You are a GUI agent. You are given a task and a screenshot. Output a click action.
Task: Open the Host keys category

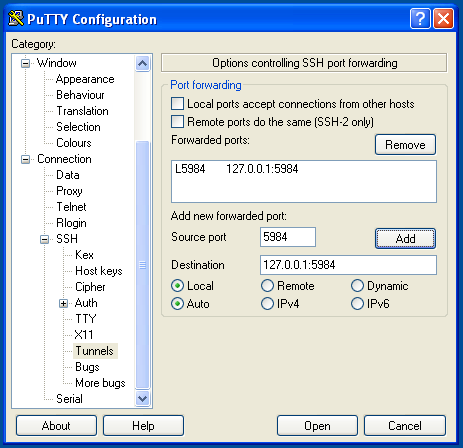point(99,271)
